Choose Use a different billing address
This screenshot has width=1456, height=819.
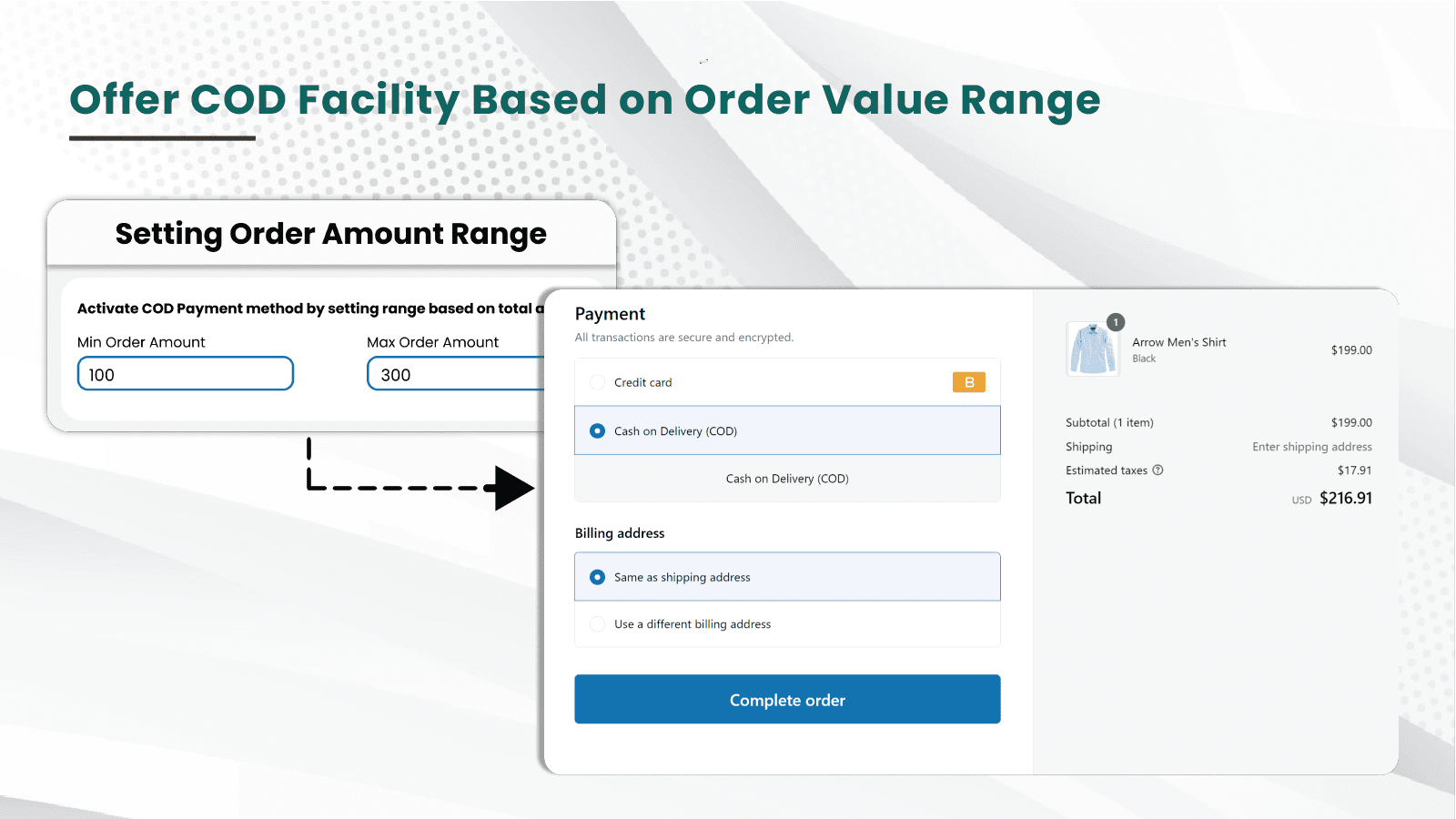point(598,624)
